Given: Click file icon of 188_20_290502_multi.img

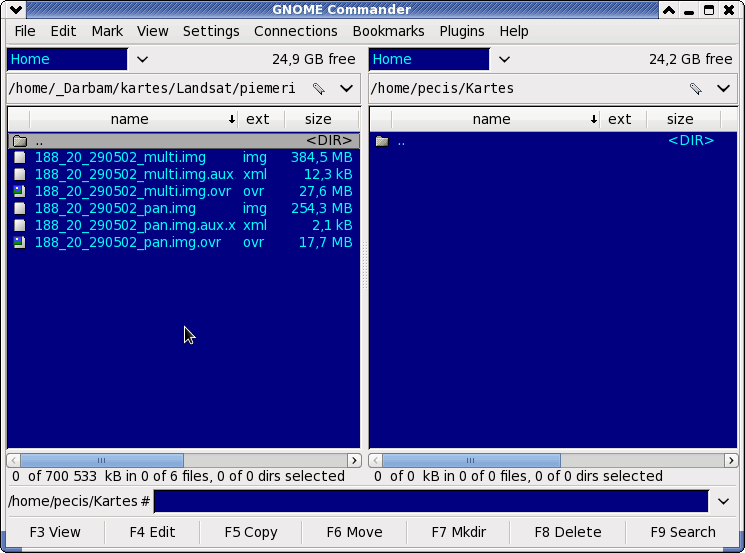Looking at the screenshot, I should [x=19, y=157].
